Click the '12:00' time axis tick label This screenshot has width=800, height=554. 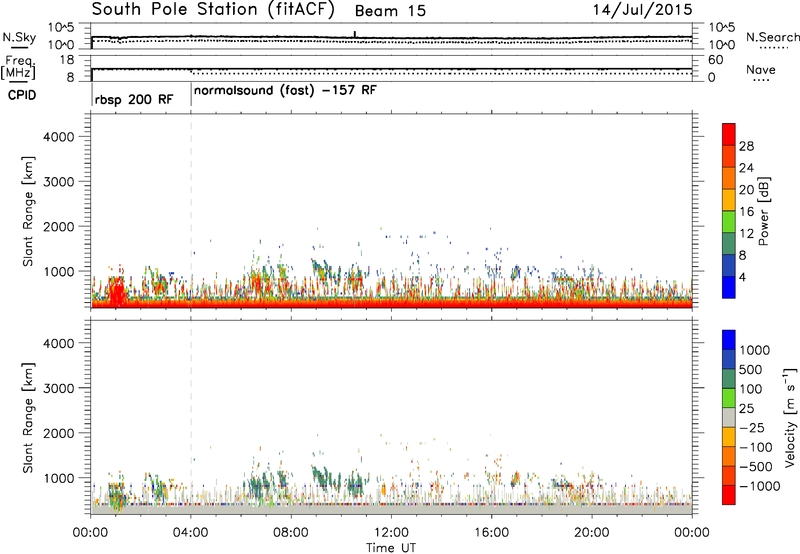coord(391,533)
